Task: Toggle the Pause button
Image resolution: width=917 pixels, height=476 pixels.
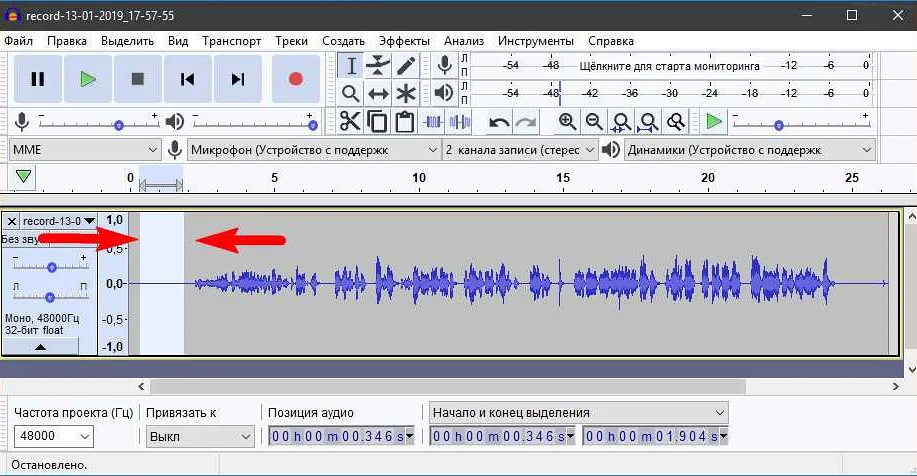Action: (x=38, y=79)
